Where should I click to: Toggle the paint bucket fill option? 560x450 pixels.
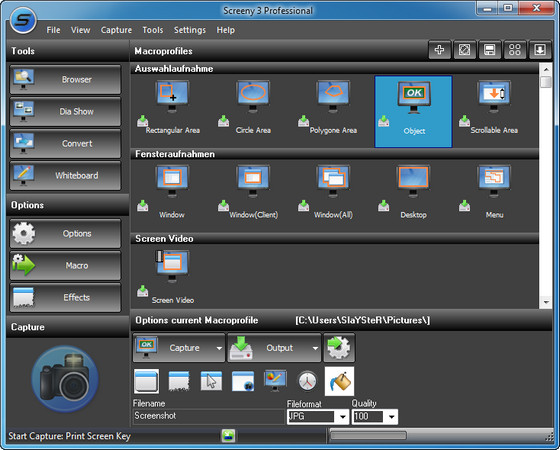(339, 381)
